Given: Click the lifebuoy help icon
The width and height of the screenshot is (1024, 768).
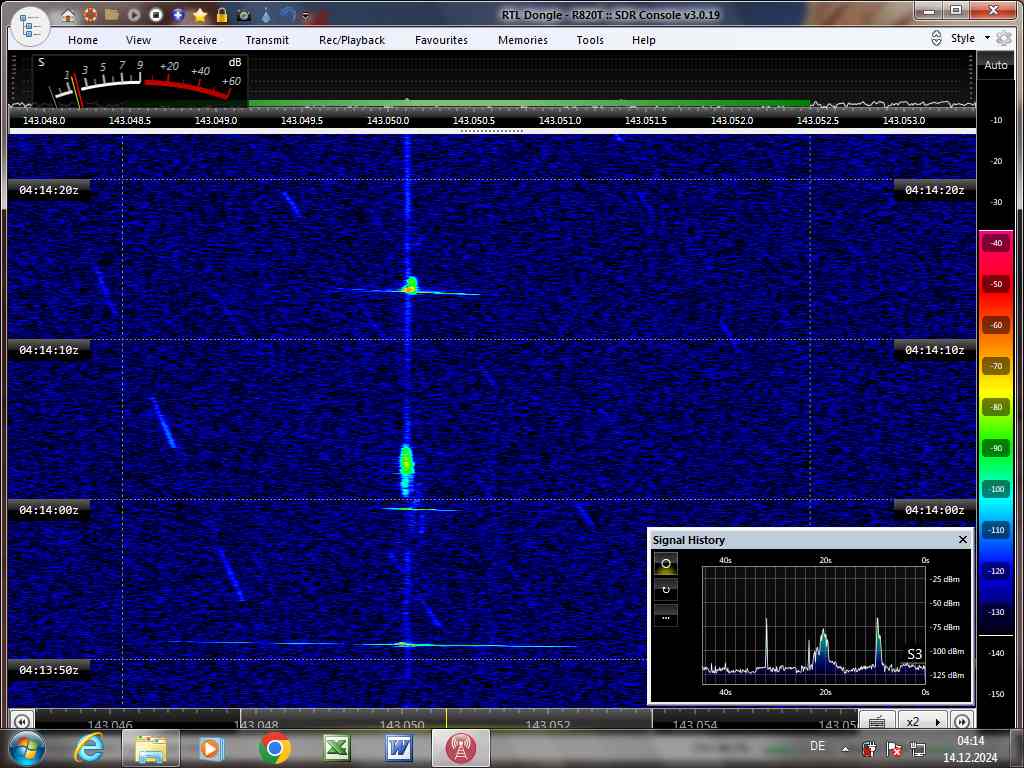Looking at the screenshot, I should pos(90,14).
